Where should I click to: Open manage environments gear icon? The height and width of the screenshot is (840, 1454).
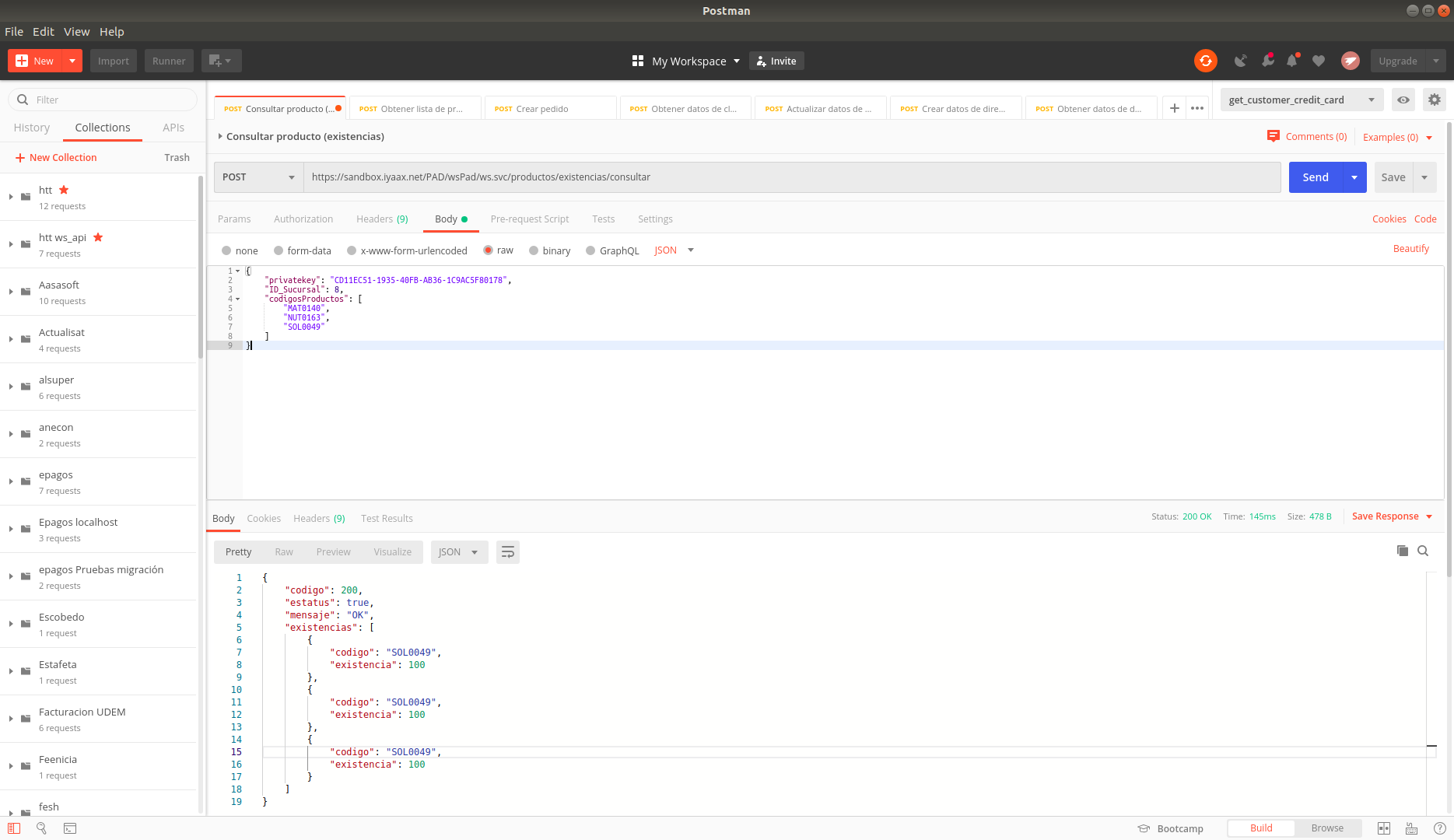[x=1435, y=100]
